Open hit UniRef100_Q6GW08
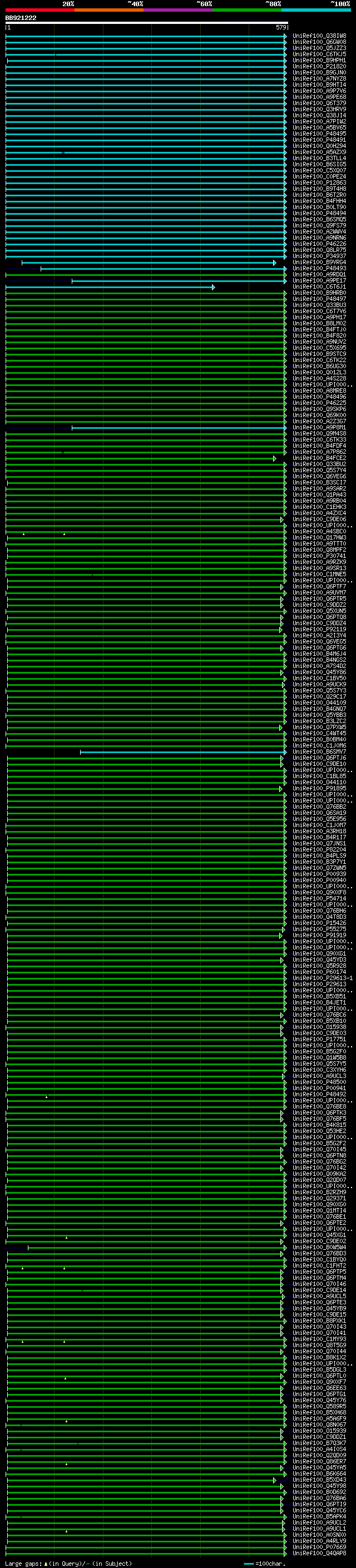 tap(319, 42)
